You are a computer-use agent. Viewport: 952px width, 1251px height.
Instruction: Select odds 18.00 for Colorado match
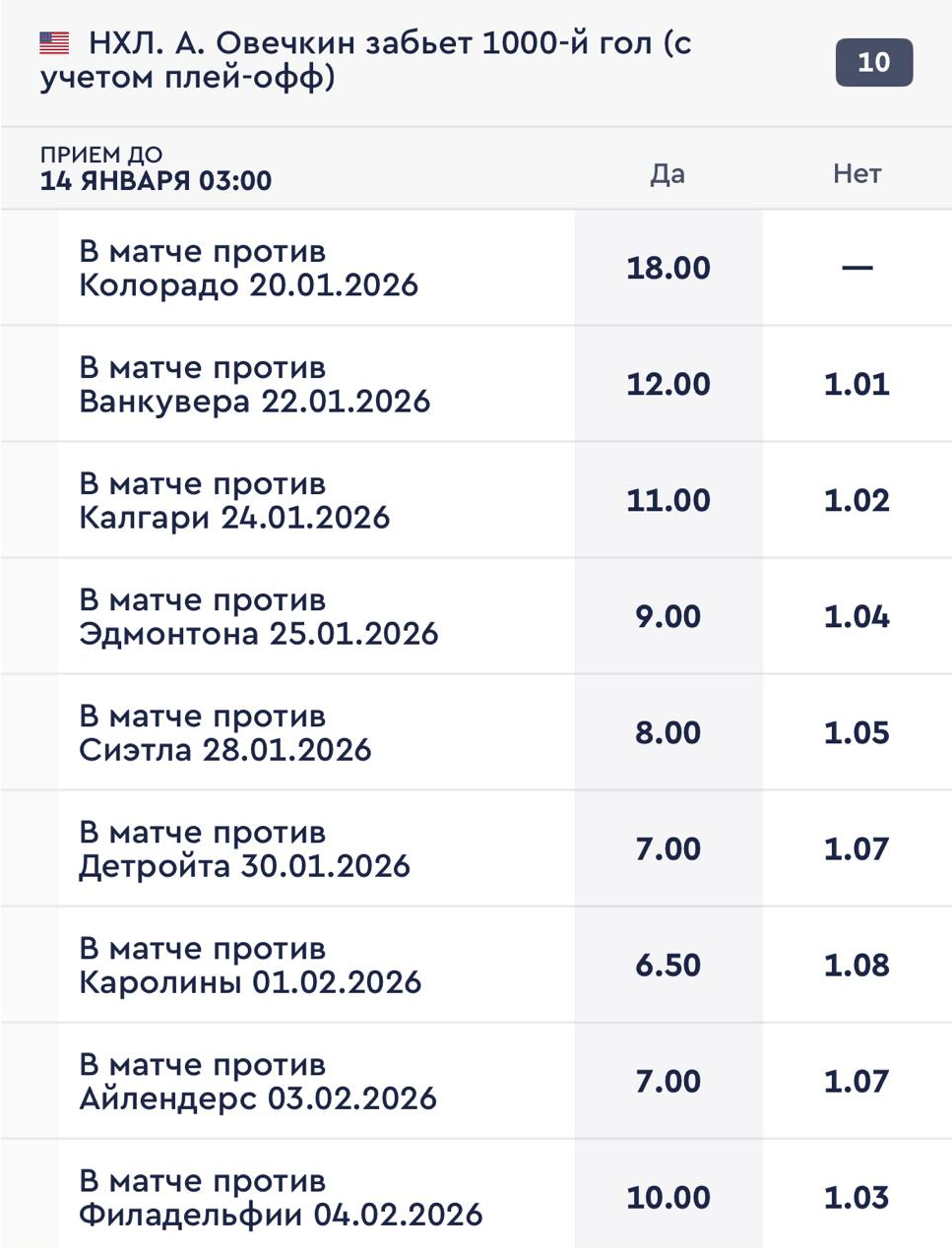(668, 268)
